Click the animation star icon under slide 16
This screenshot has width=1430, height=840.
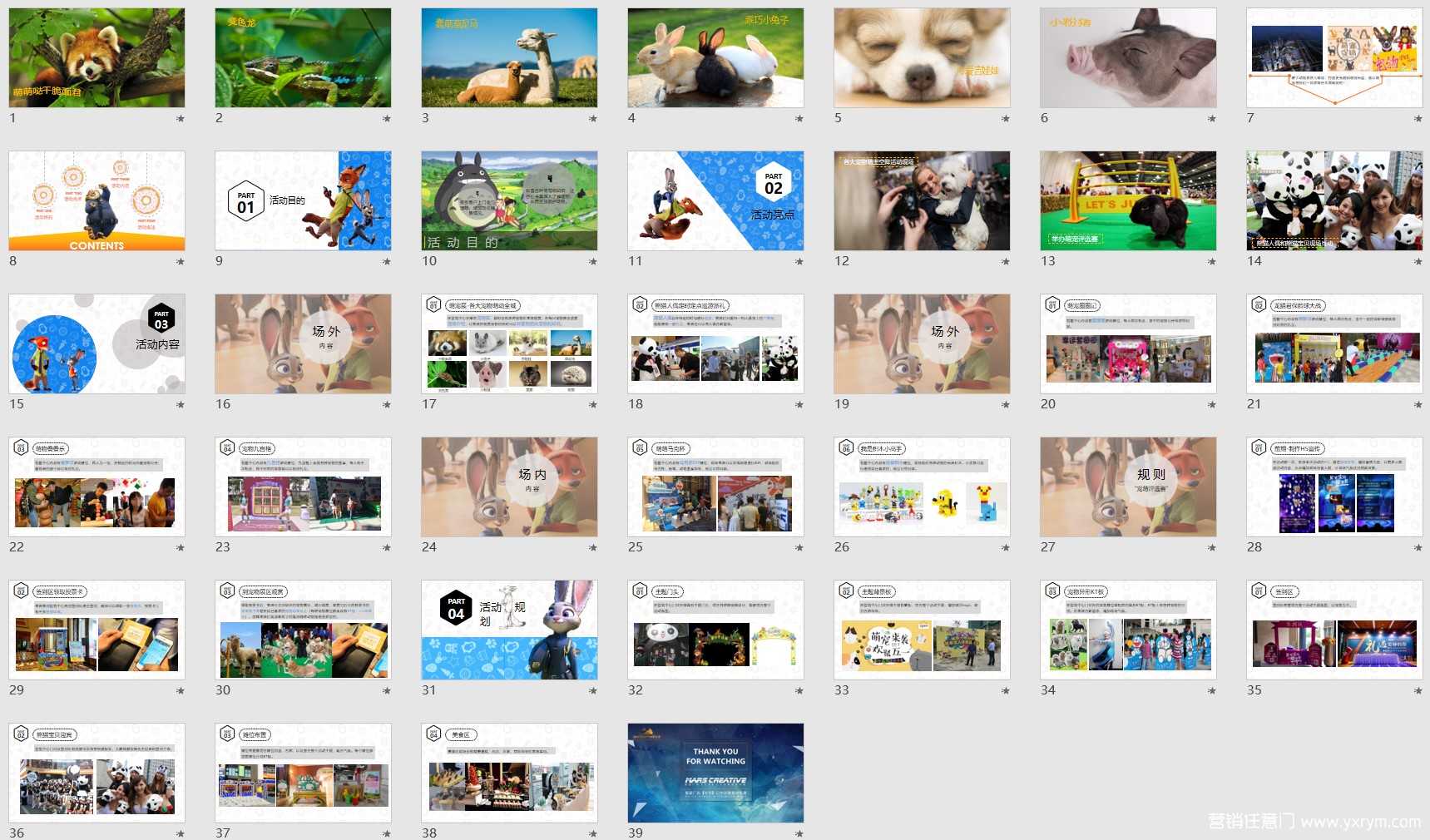(x=387, y=405)
